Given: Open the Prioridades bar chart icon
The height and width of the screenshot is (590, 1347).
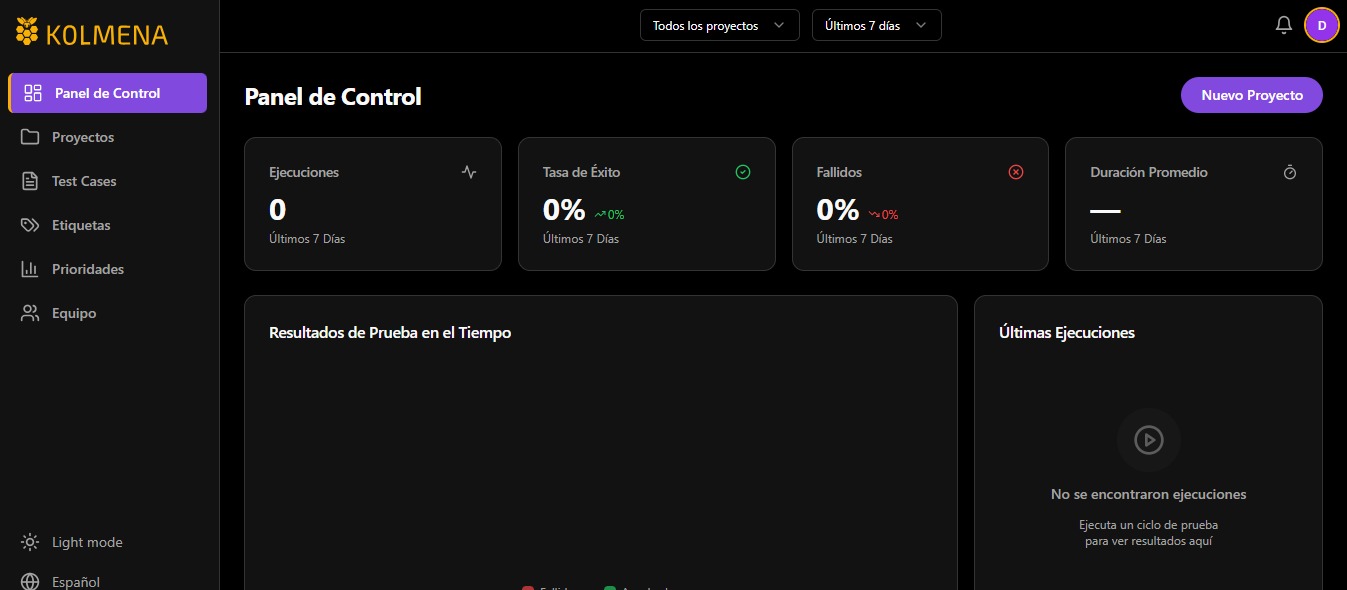Looking at the screenshot, I should [x=30, y=269].
